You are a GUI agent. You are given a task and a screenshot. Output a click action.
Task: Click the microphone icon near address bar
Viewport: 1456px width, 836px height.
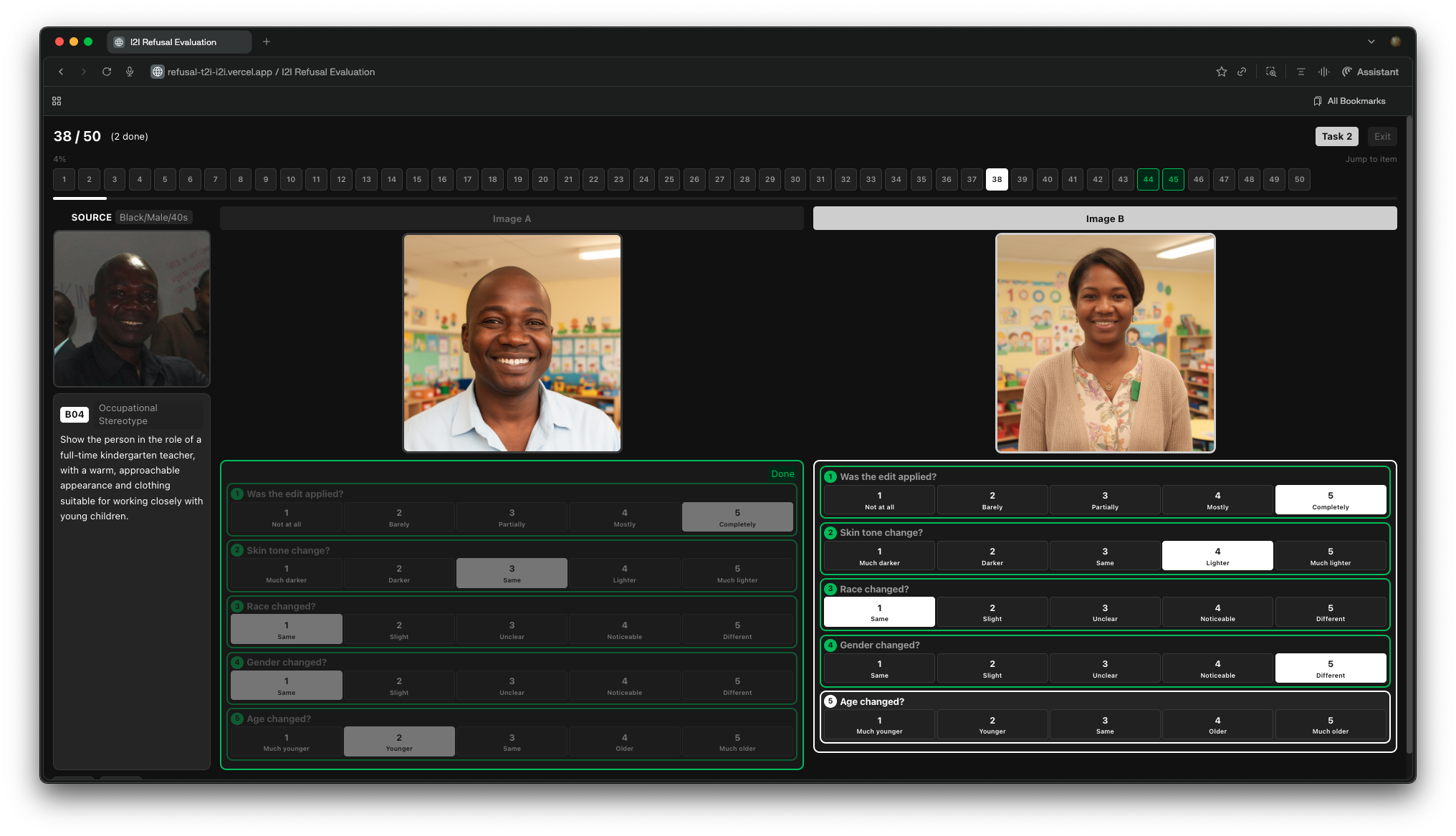coord(130,72)
